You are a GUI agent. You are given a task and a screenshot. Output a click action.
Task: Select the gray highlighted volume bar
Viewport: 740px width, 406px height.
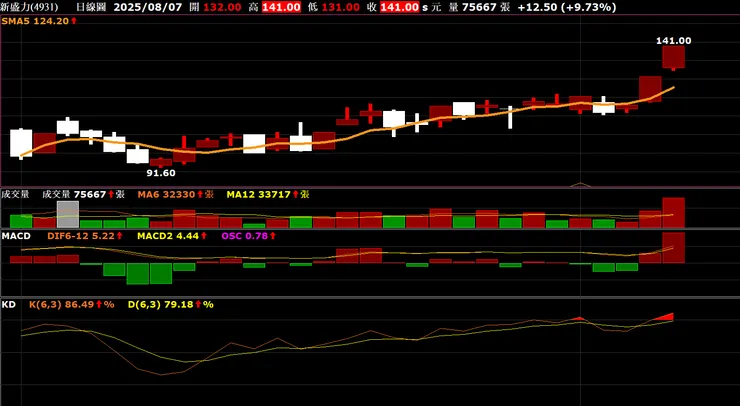68,214
